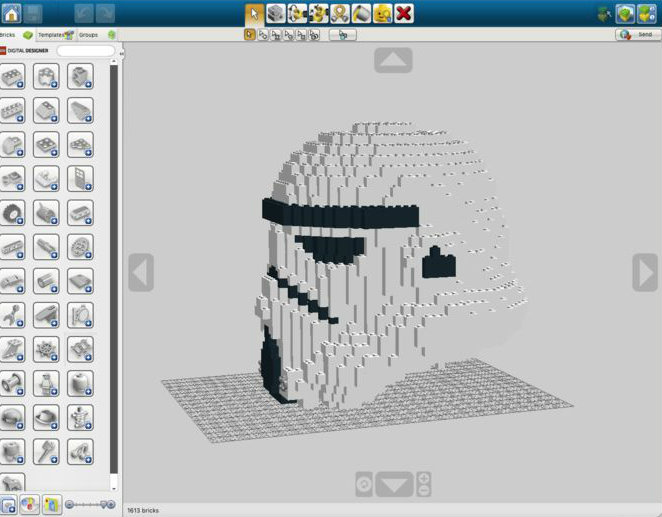Reset the camera view

pyautogui.click(x=364, y=485)
